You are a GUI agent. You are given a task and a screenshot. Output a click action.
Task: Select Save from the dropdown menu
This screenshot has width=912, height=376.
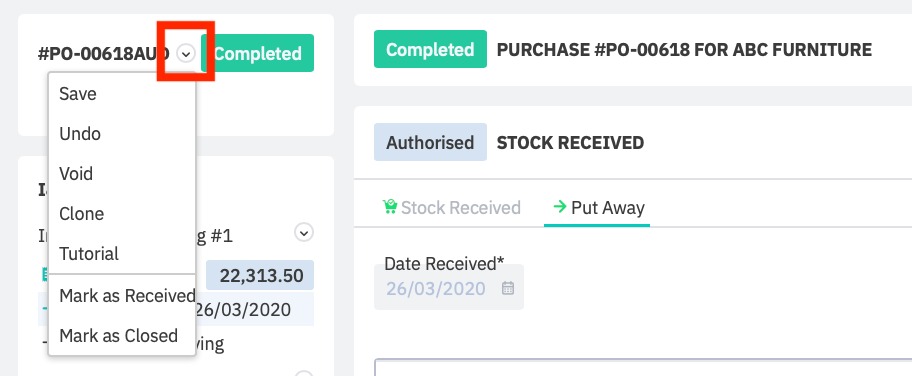coord(122,94)
